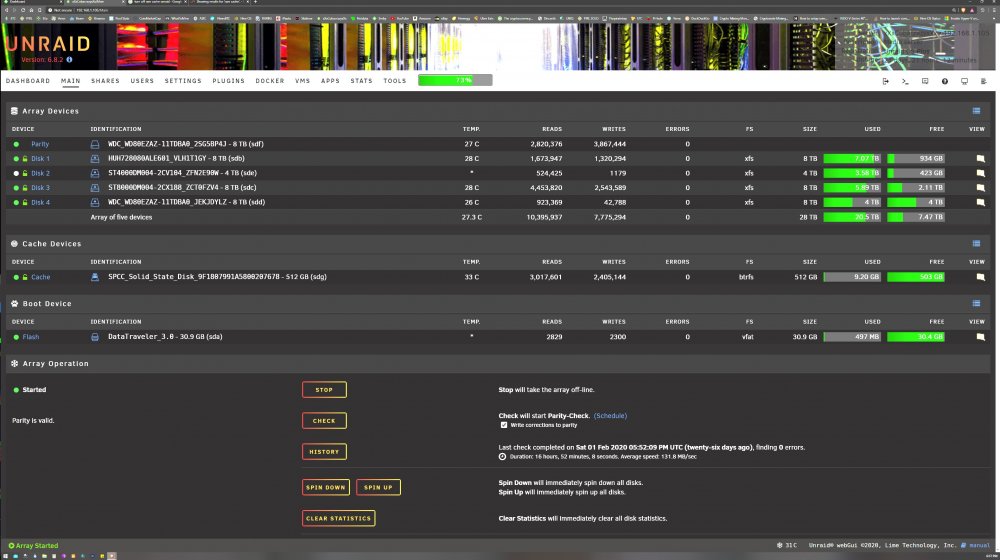
Task: Toggle the Boot Device list view icon
Action: coord(976,304)
